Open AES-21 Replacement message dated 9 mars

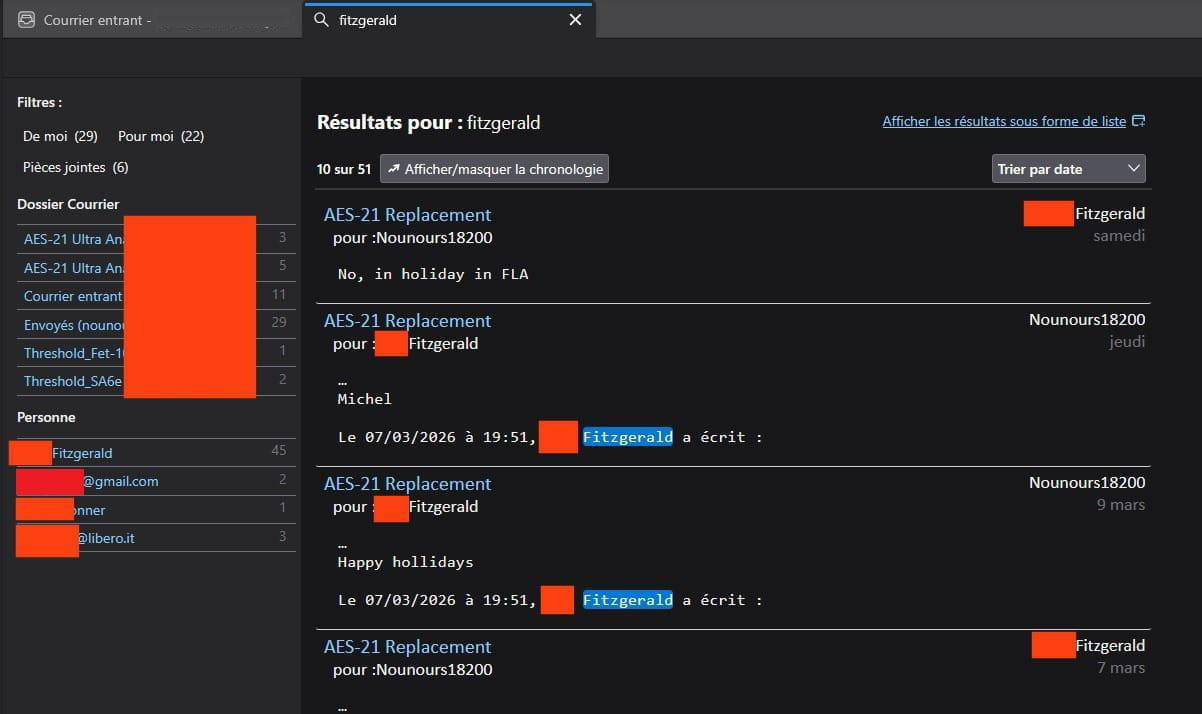click(407, 484)
